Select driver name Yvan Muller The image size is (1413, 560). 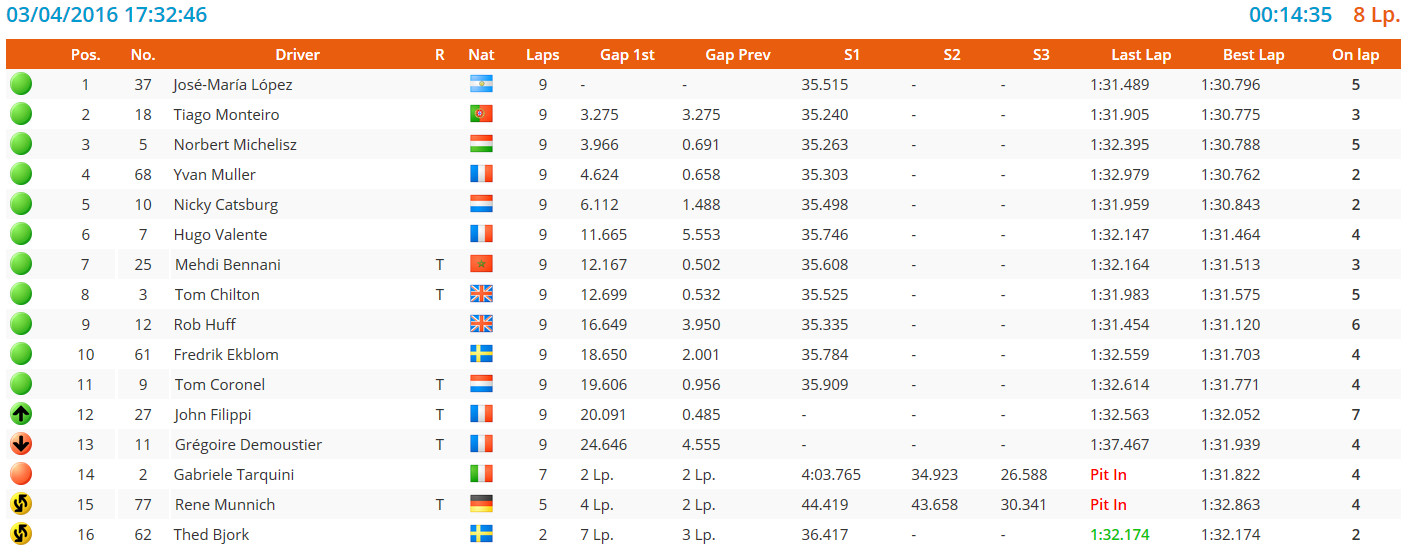(214, 174)
